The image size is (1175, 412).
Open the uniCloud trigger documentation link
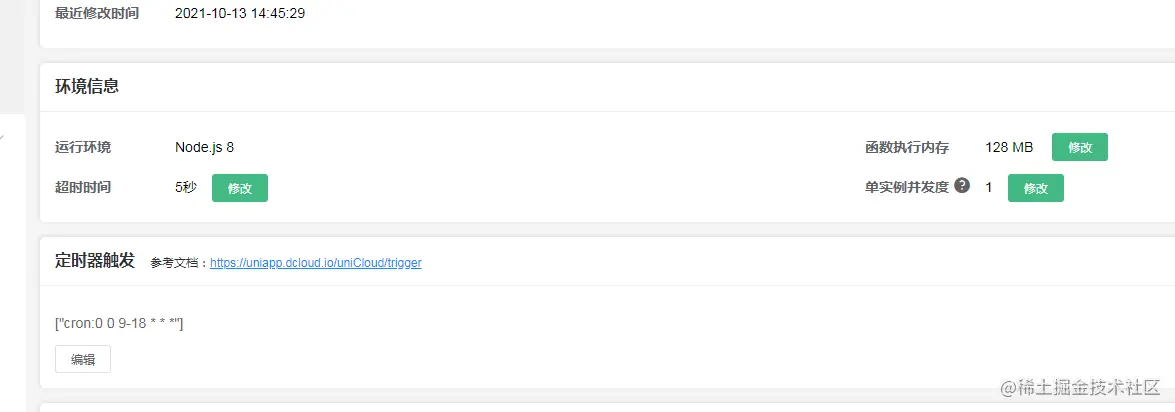tap(315, 263)
